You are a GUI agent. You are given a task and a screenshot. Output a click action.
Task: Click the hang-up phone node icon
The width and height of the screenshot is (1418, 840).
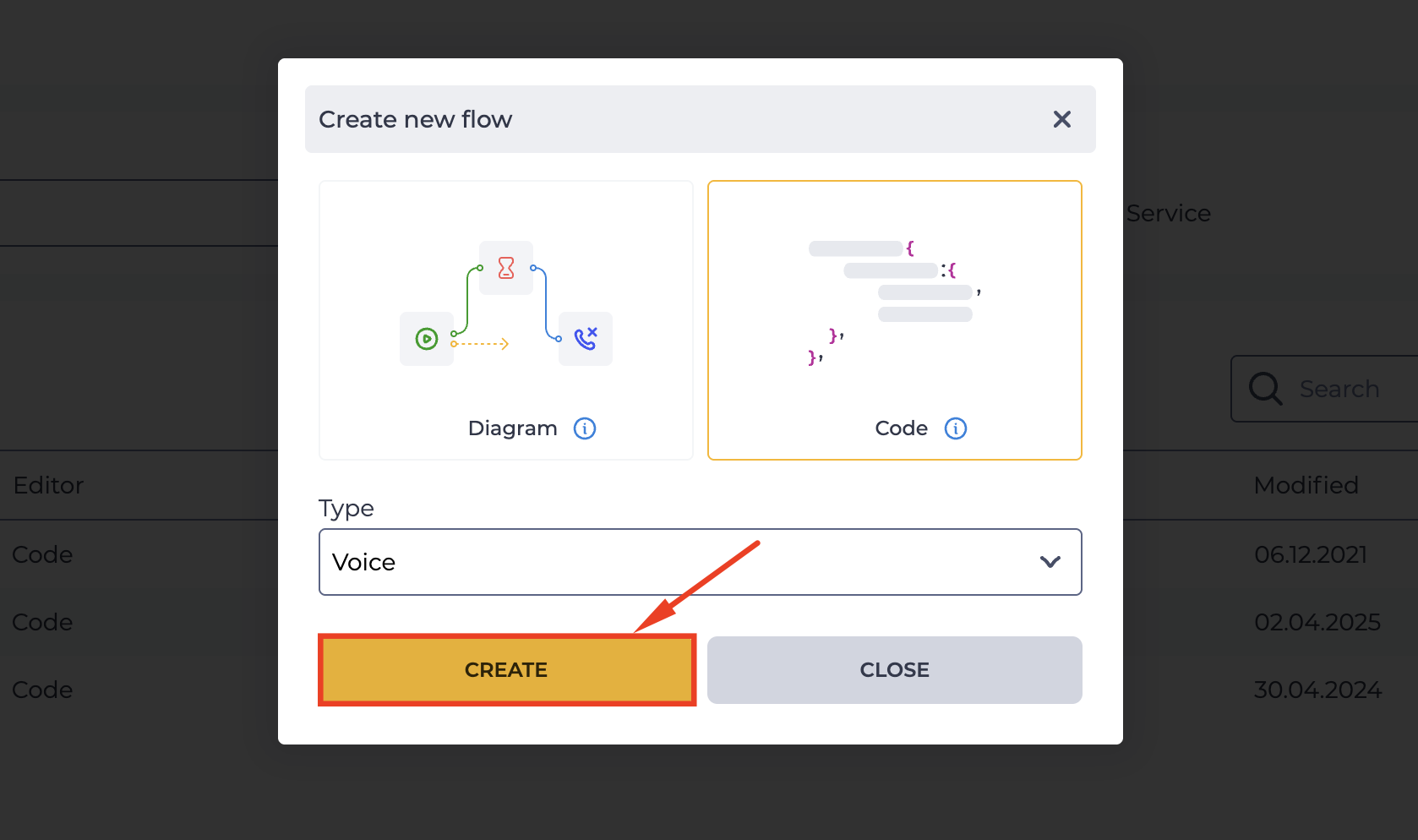click(x=586, y=339)
